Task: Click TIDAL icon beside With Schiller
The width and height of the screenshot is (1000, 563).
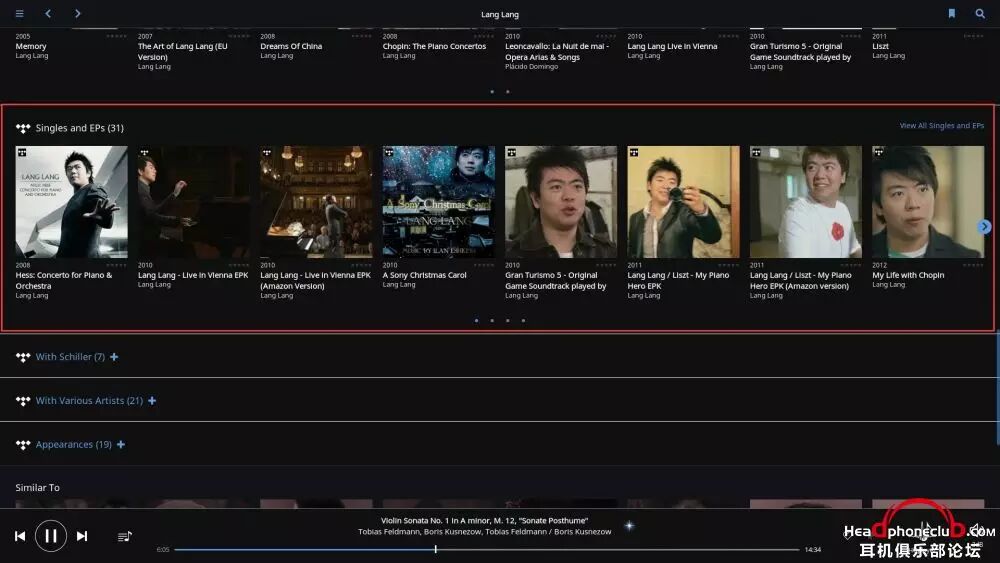Action: click(23, 357)
